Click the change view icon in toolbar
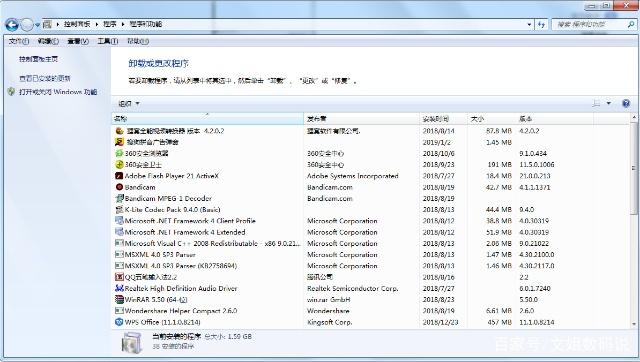The height and width of the screenshot is (362, 640). coord(596,104)
